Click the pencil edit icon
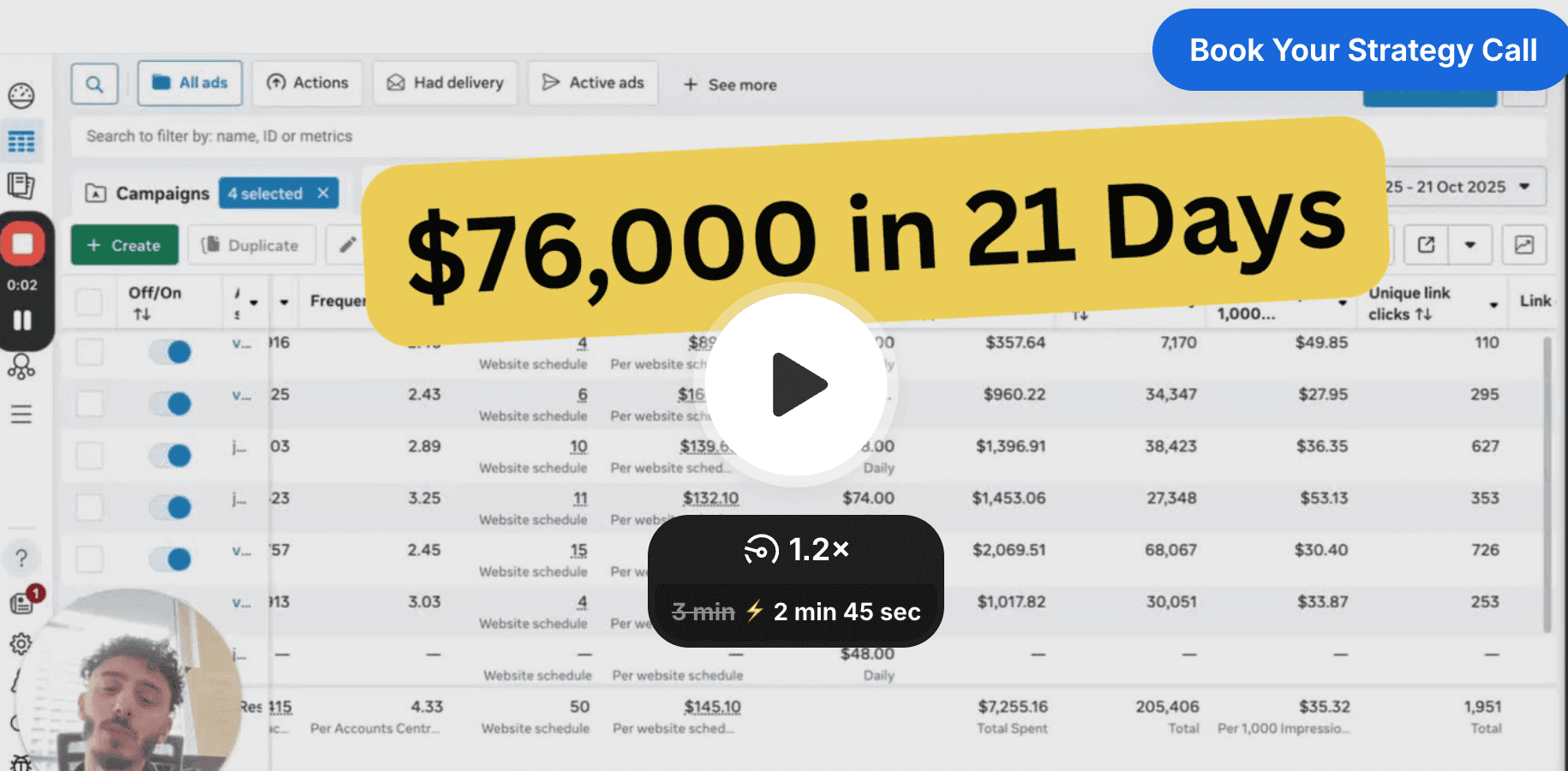This screenshot has width=1568, height=771. click(347, 245)
